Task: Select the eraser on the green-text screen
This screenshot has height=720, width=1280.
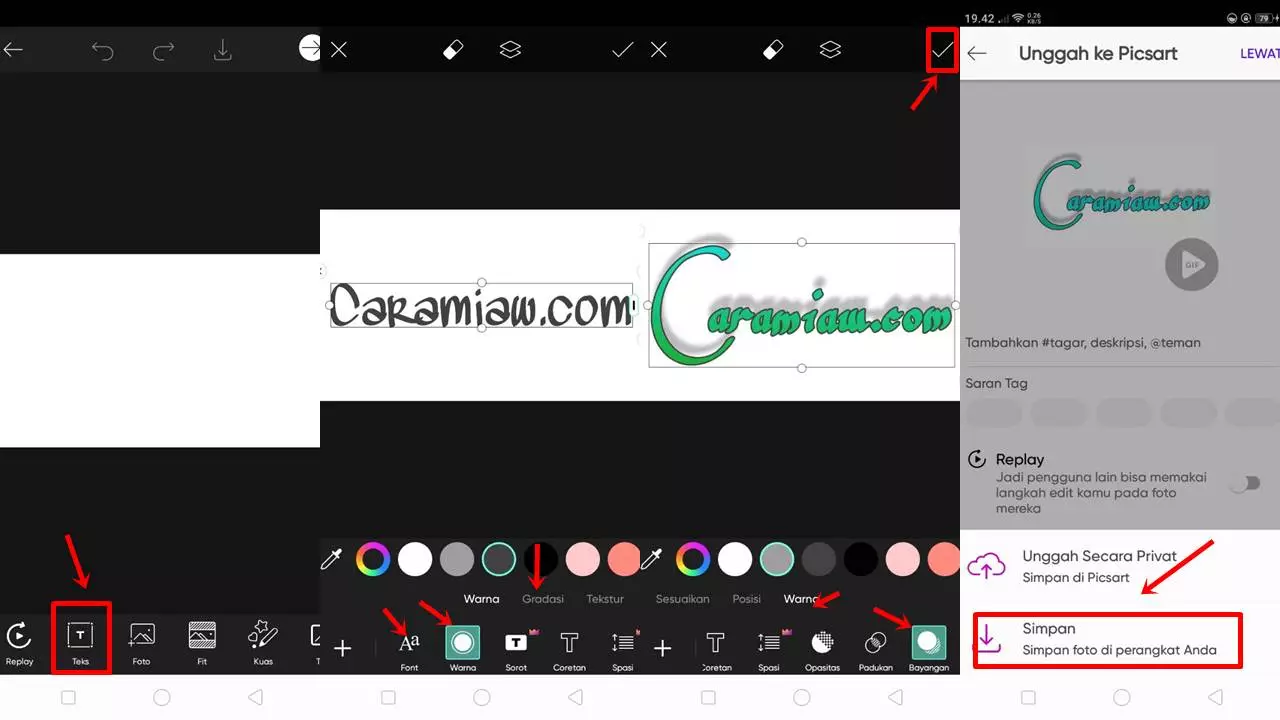Action: [773, 49]
